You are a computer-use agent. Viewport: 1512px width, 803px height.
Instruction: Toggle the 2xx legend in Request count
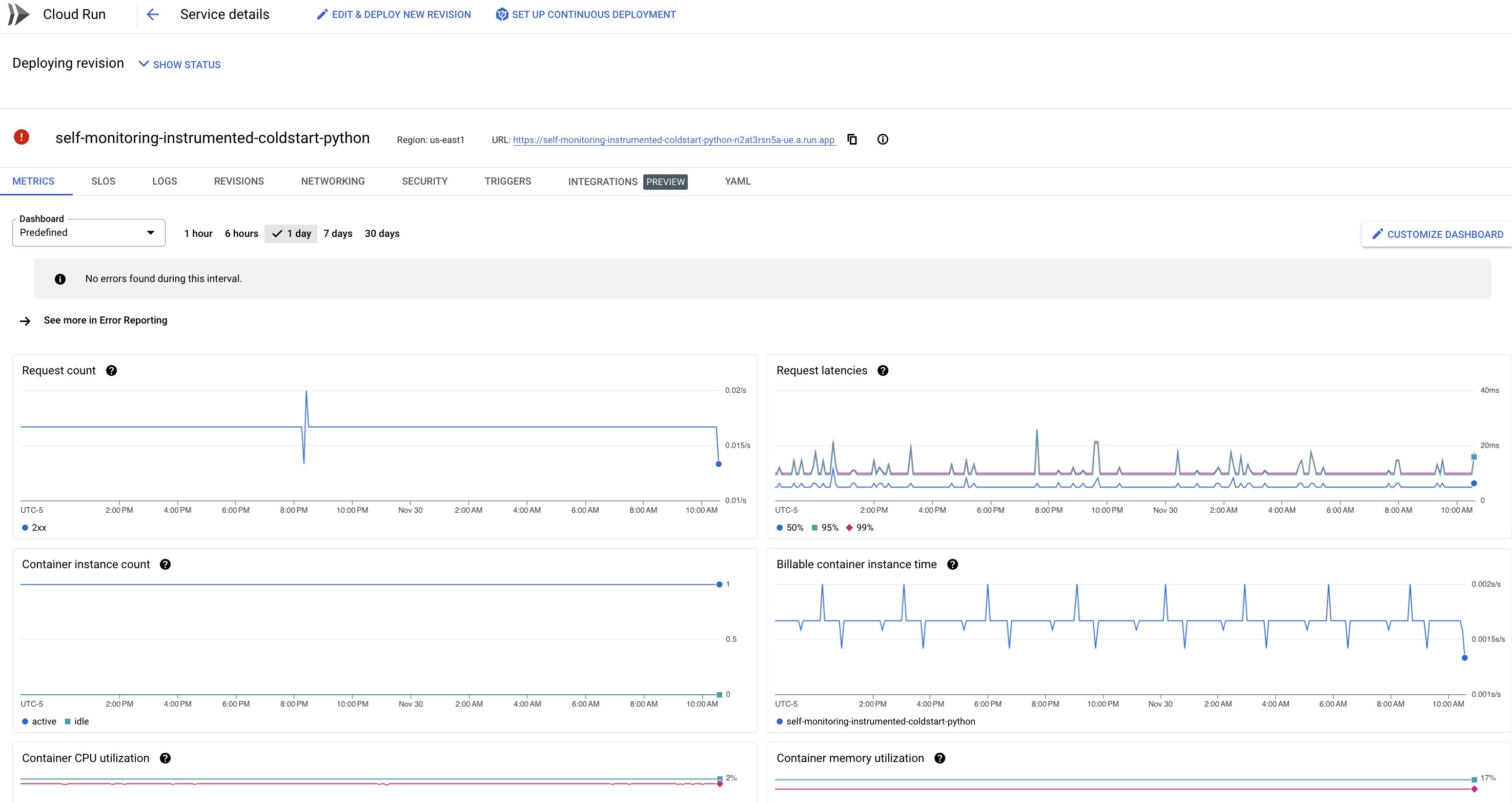click(34, 528)
